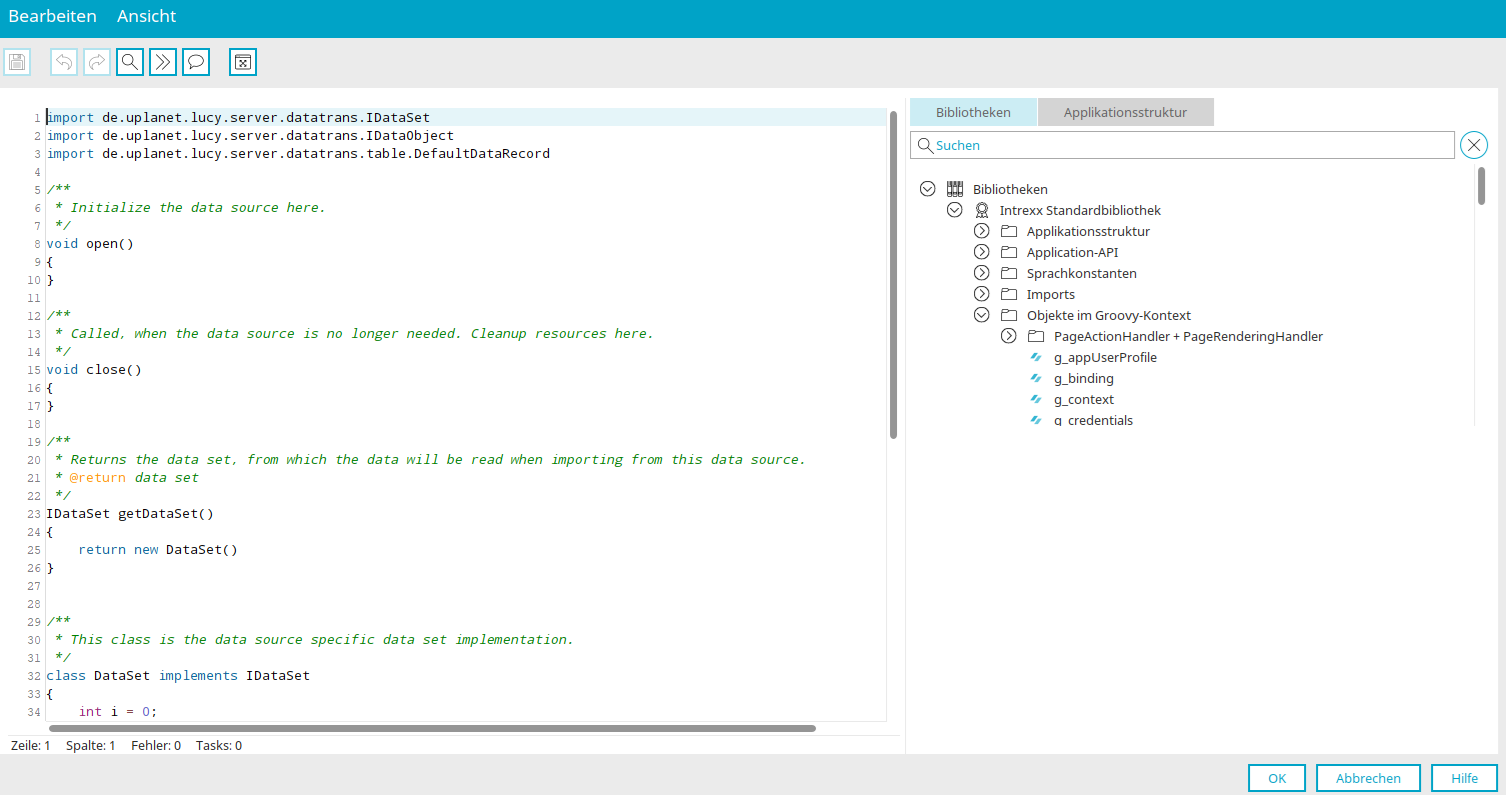Confirm with the OK button
Screen dimensions: 1506x795
[x=1277, y=778]
